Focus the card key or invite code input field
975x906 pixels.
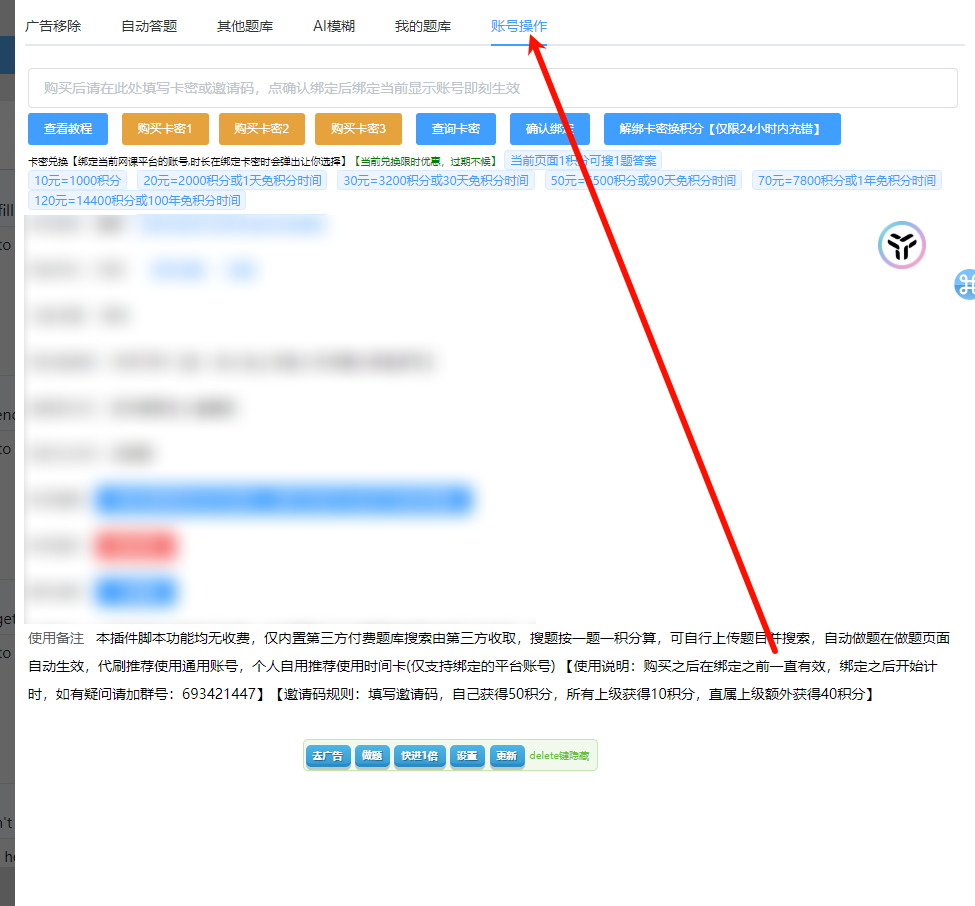pyautogui.click(x=492, y=88)
